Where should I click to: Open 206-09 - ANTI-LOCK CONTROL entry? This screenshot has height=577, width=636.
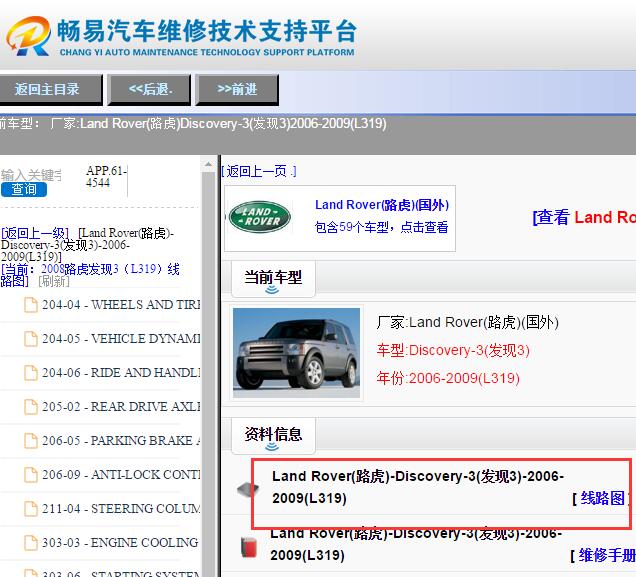tap(121, 475)
